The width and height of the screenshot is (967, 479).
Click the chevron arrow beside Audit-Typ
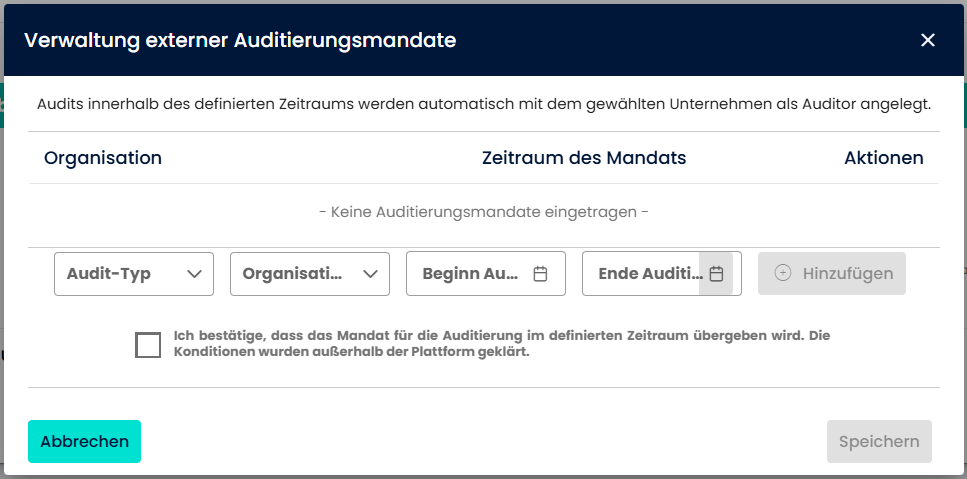click(195, 274)
